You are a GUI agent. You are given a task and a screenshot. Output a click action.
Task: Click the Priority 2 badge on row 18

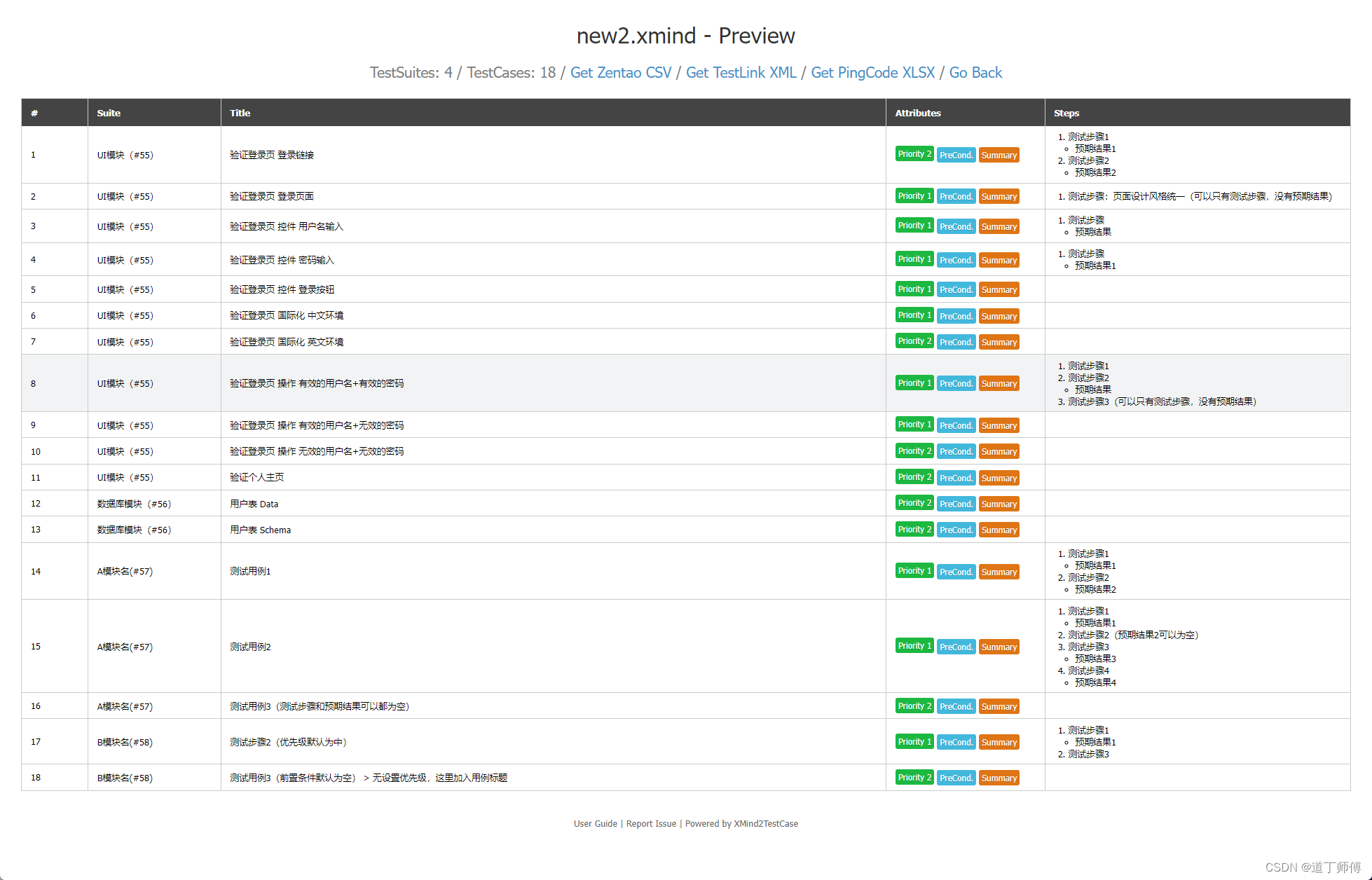914,777
